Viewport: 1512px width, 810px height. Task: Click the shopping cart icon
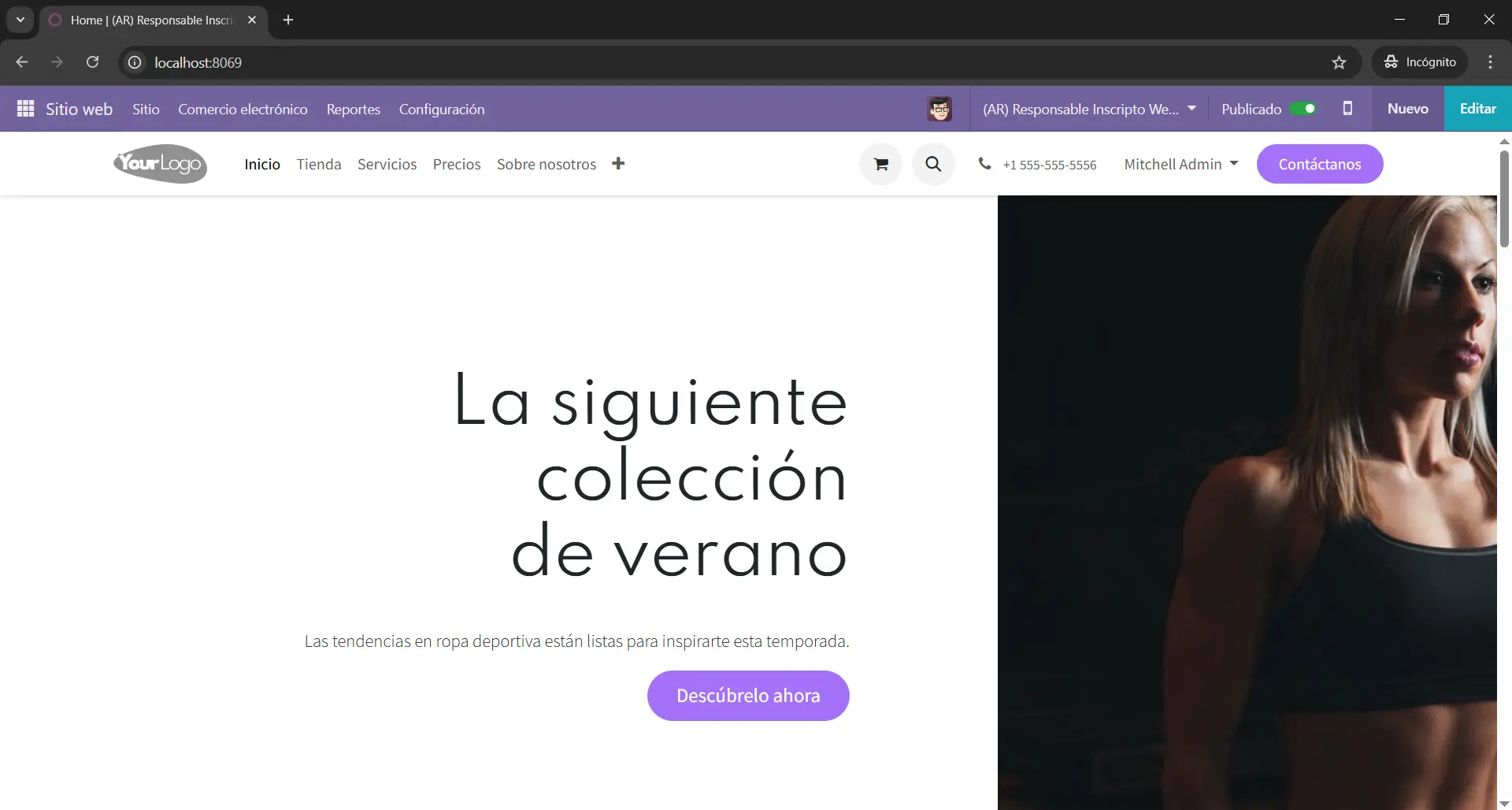(880, 164)
